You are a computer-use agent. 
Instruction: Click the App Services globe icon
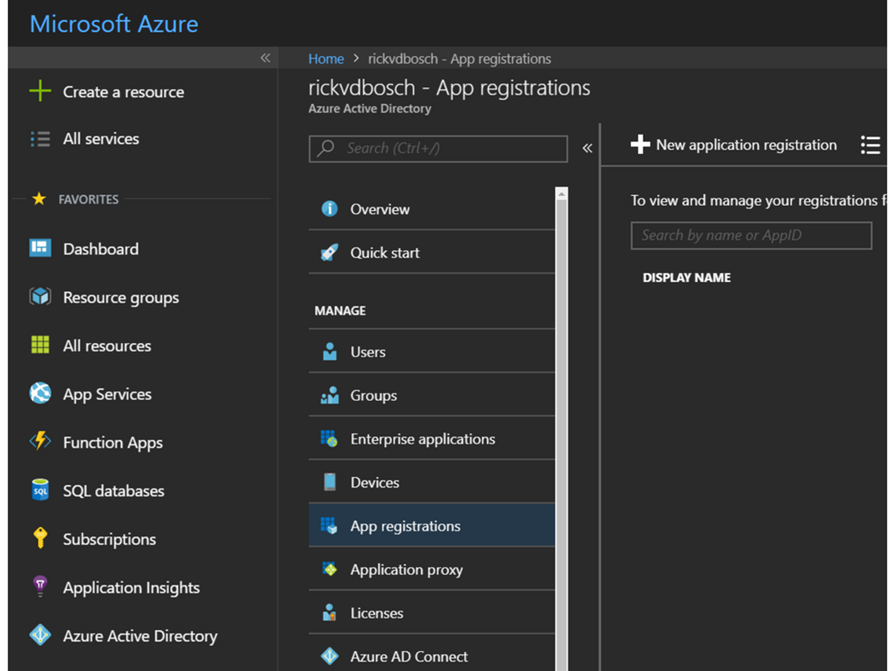[40, 393]
